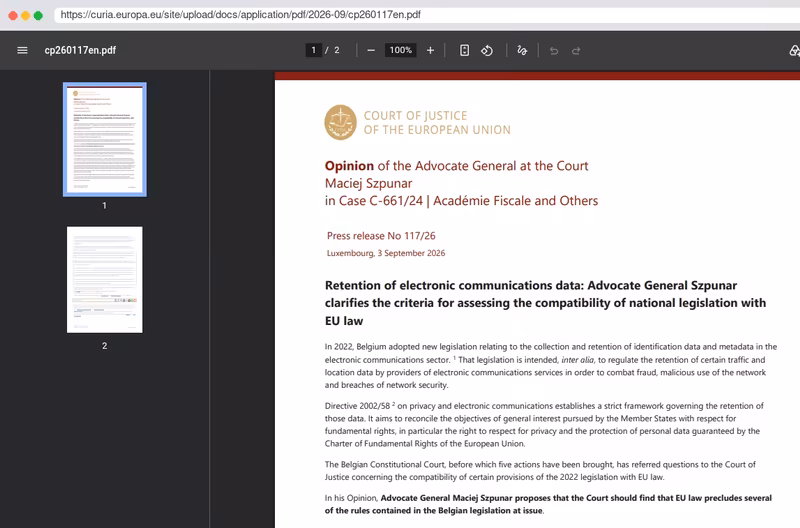
Task: Rotate the document counterclockwise
Action: pos(487,50)
